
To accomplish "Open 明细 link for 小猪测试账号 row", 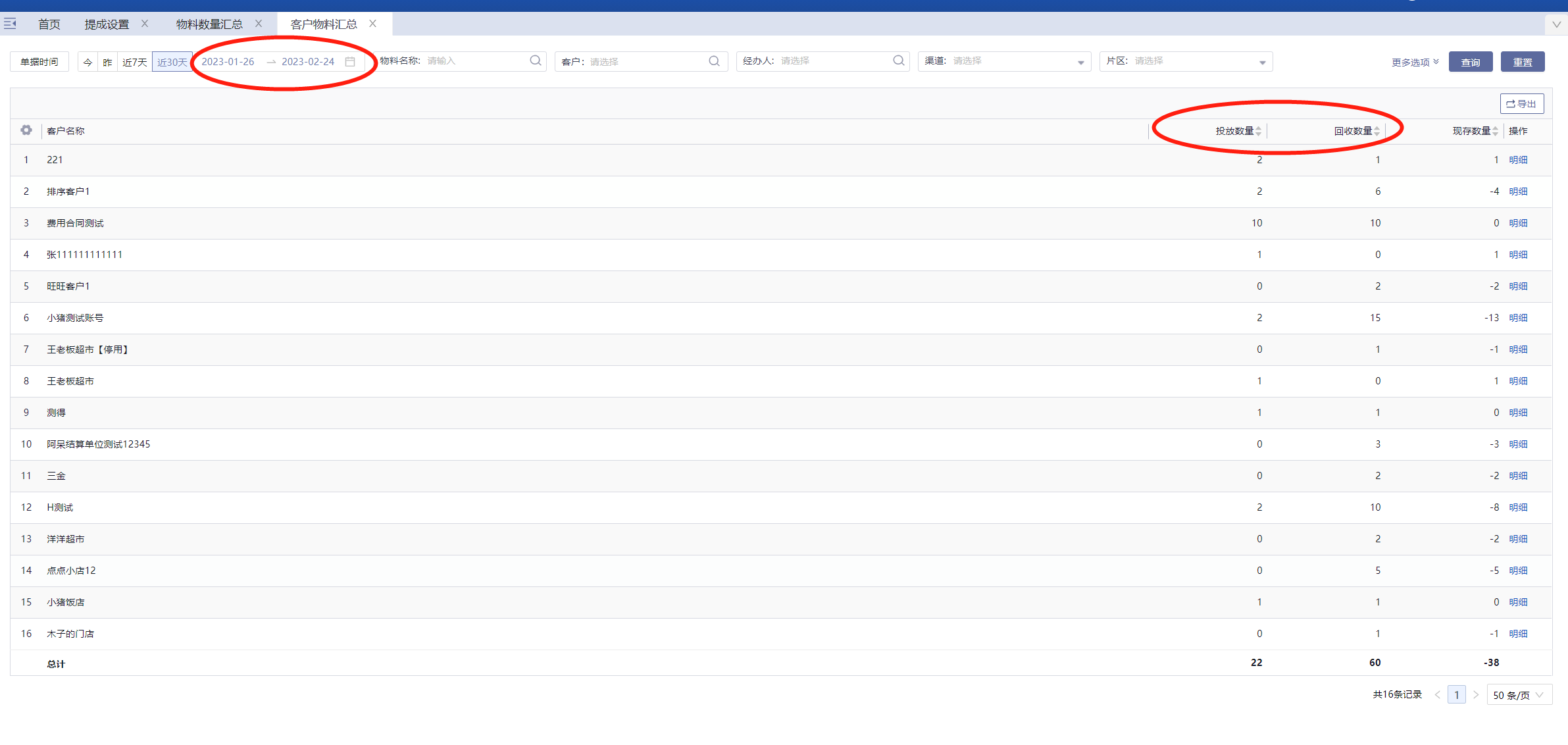I will coord(1518,318).
